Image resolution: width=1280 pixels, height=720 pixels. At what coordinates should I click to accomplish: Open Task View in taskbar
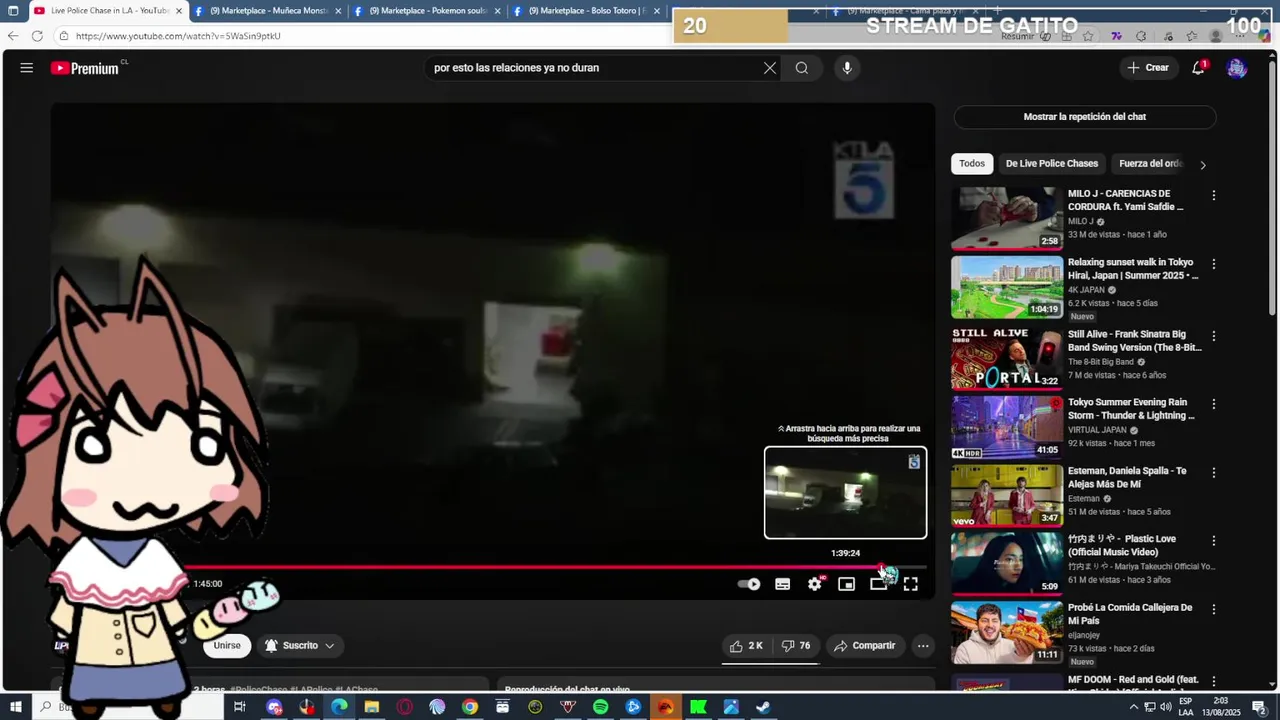pos(240,707)
